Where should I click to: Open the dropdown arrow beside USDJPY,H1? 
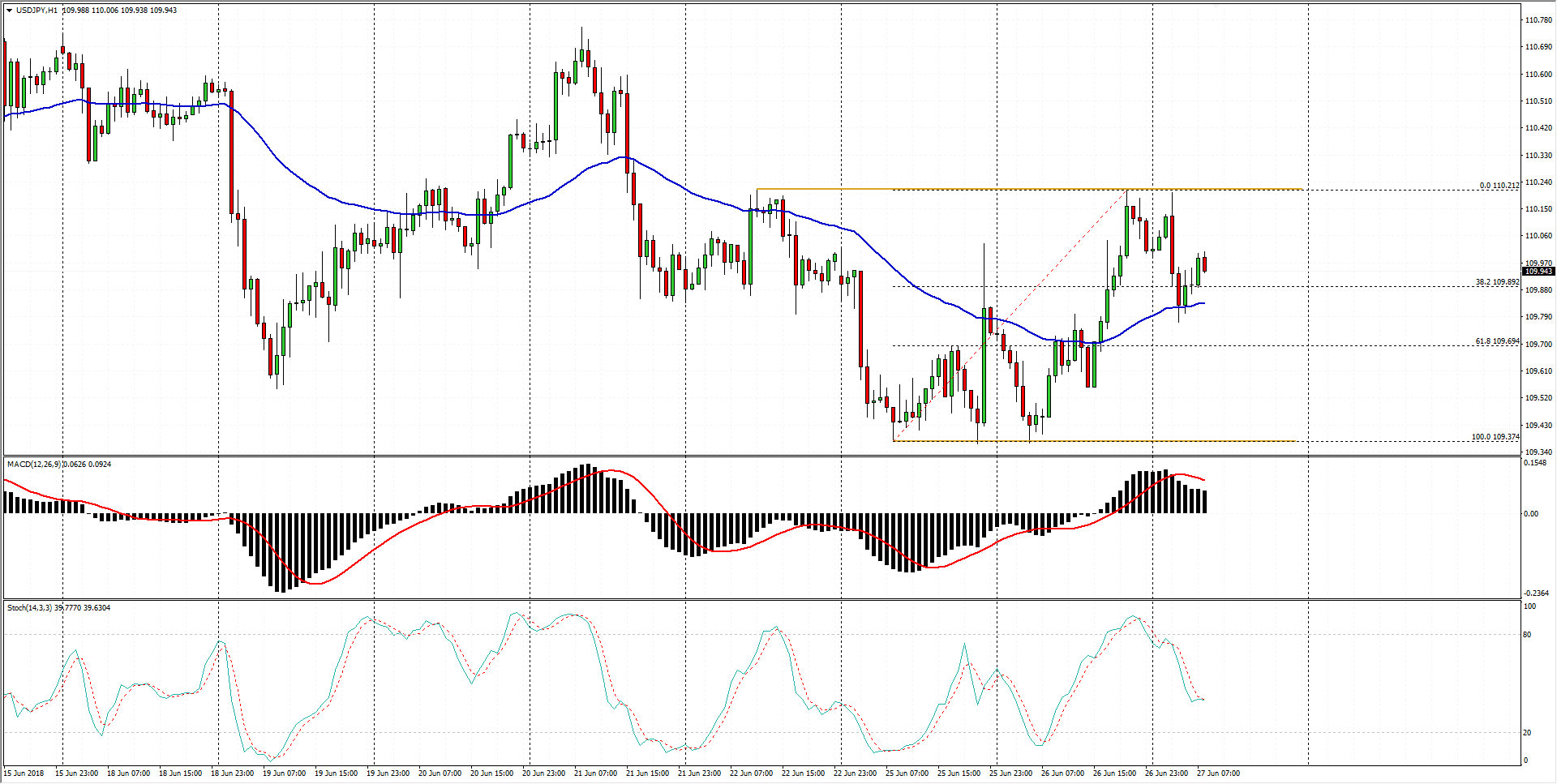[10, 11]
